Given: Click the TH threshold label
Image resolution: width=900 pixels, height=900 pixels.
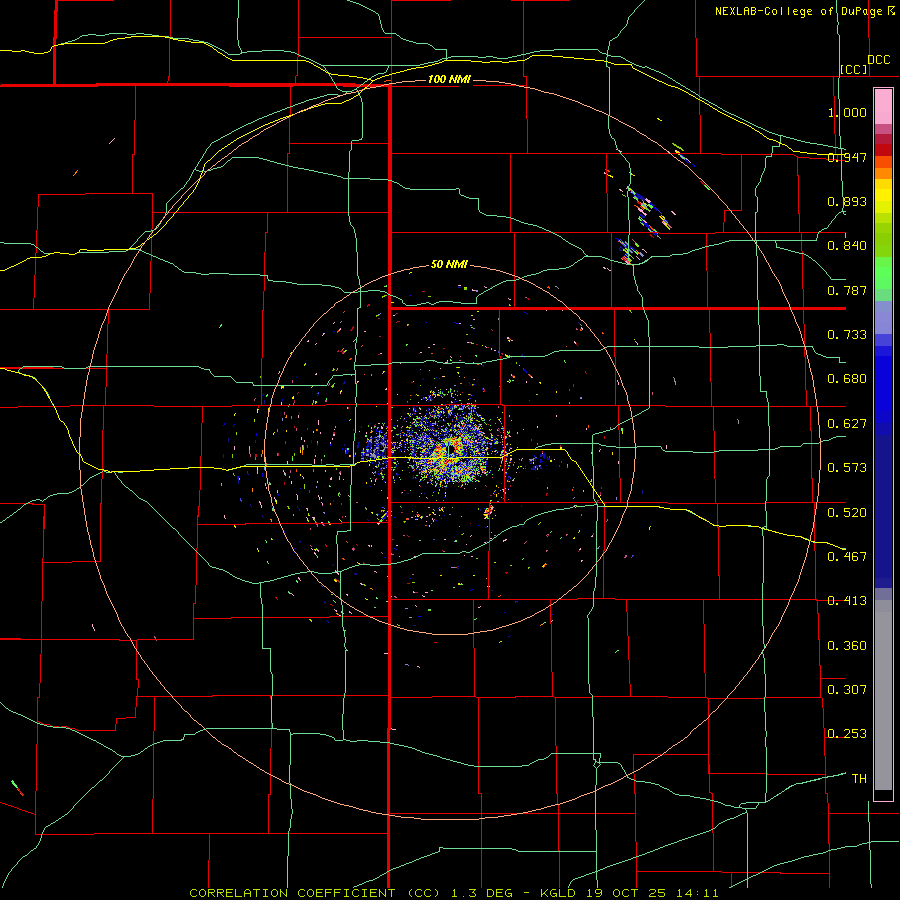Looking at the screenshot, I should coord(859,778).
